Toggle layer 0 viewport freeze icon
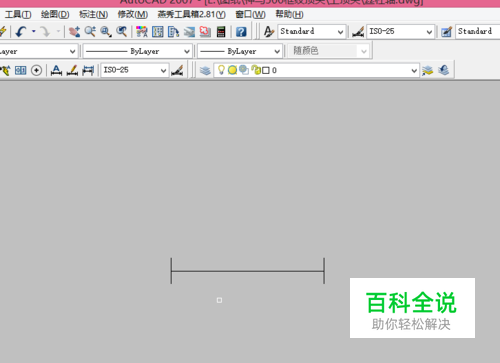This screenshot has width=500, height=363. click(x=244, y=70)
